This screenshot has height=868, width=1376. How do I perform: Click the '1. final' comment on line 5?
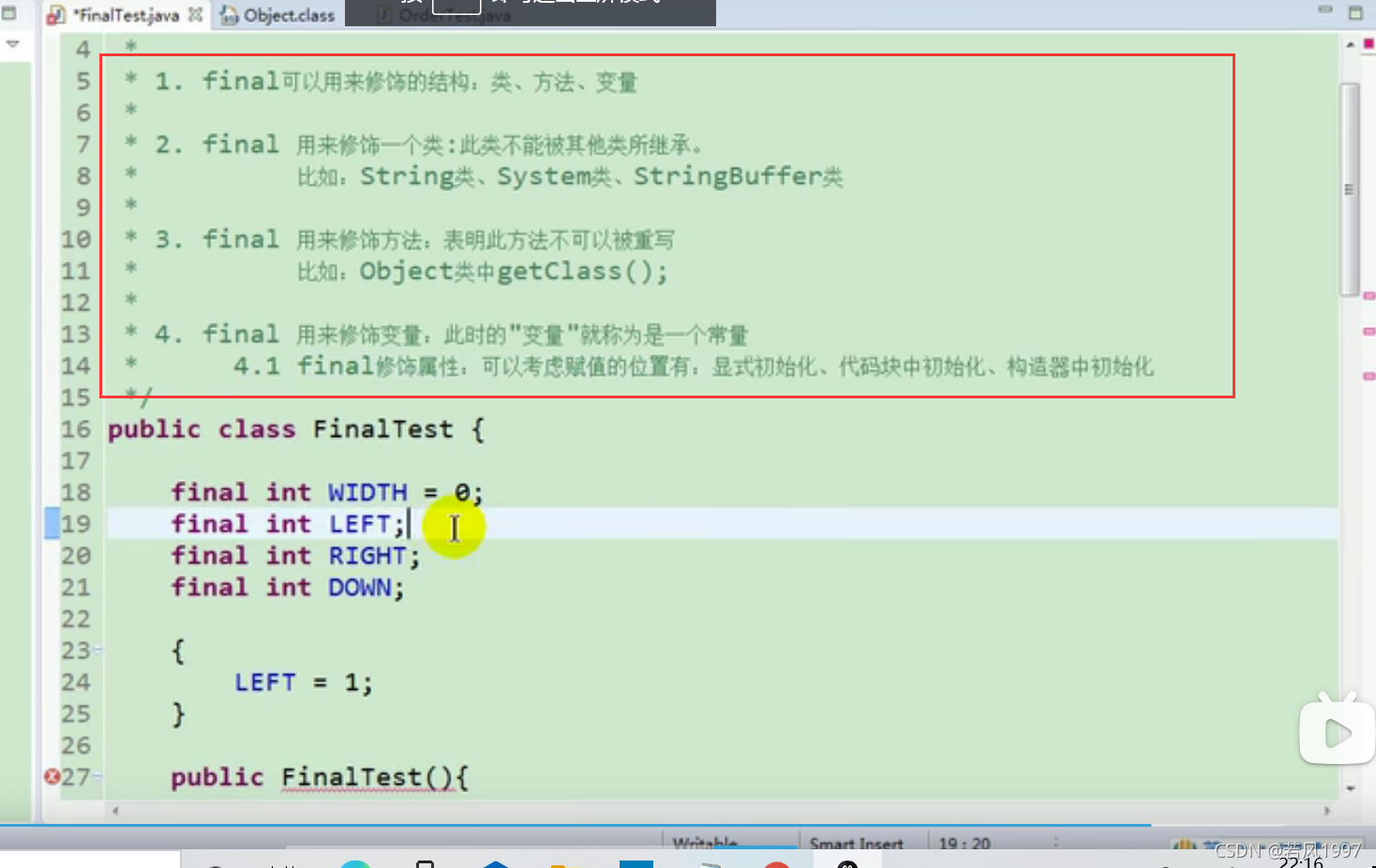tap(217, 82)
